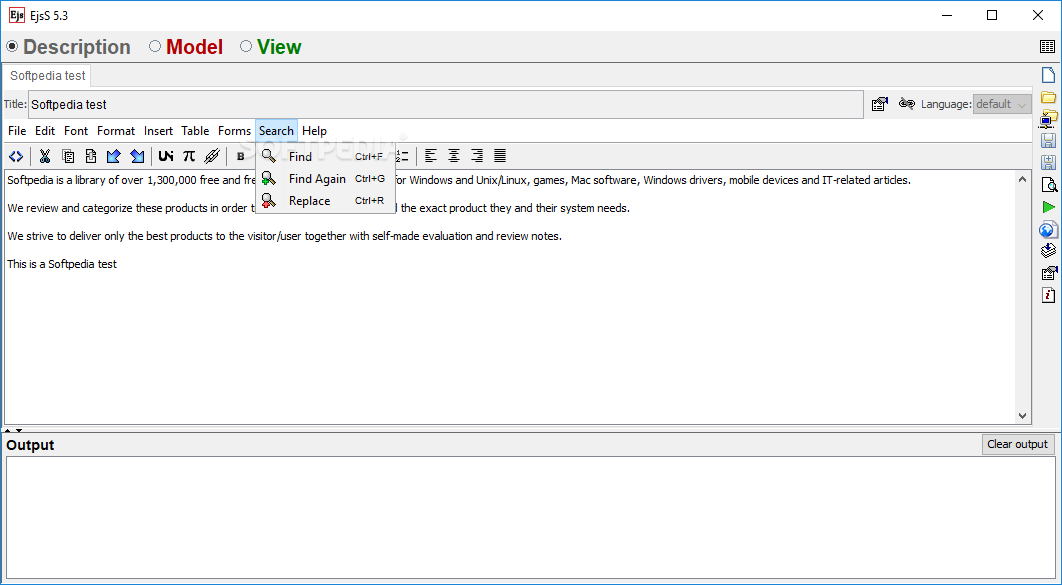Click the editor scrollbar down arrow
This screenshot has width=1062, height=585.
(x=1022, y=416)
